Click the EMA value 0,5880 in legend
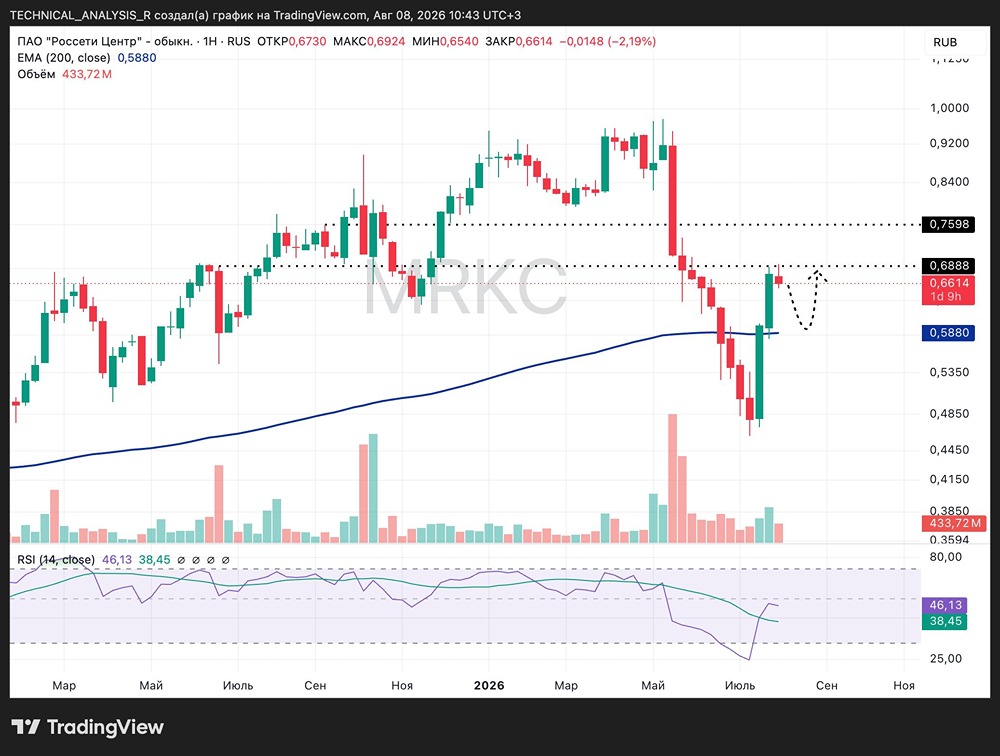The height and width of the screenshot is (756, 1000). pos(137,57)
